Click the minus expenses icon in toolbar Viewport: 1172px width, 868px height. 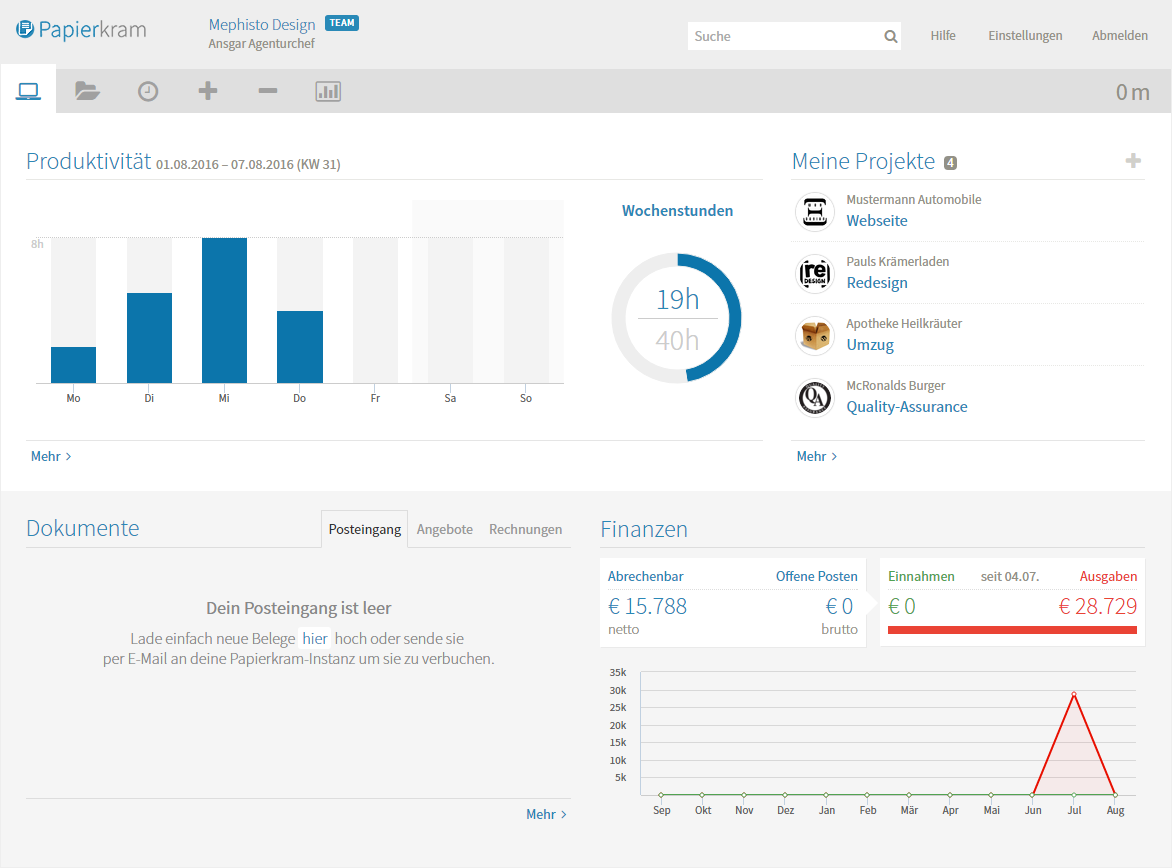pyautogui.click(x=268, y=91)
